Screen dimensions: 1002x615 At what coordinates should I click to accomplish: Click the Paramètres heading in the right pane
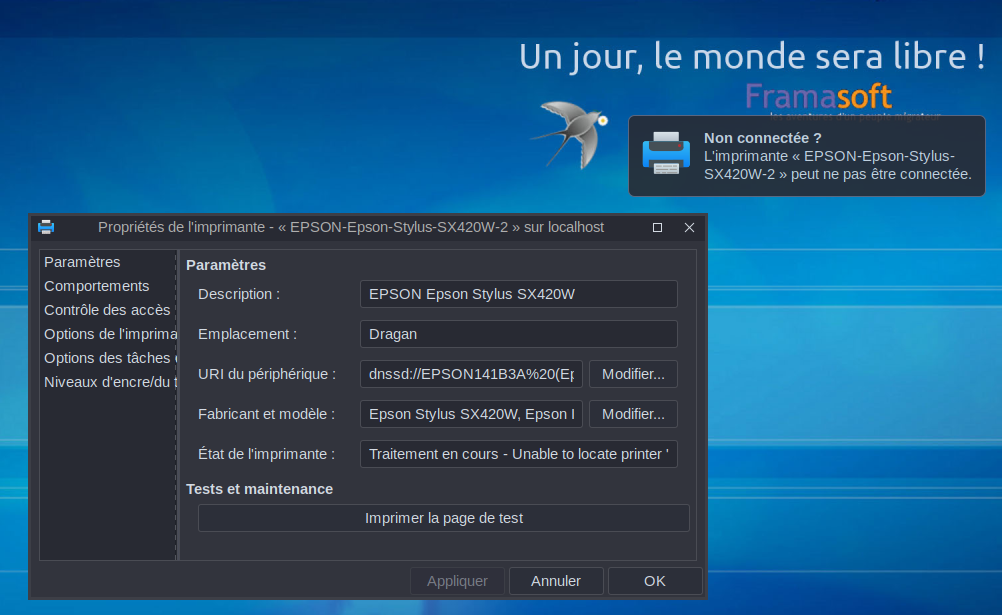tap(226, 265)
